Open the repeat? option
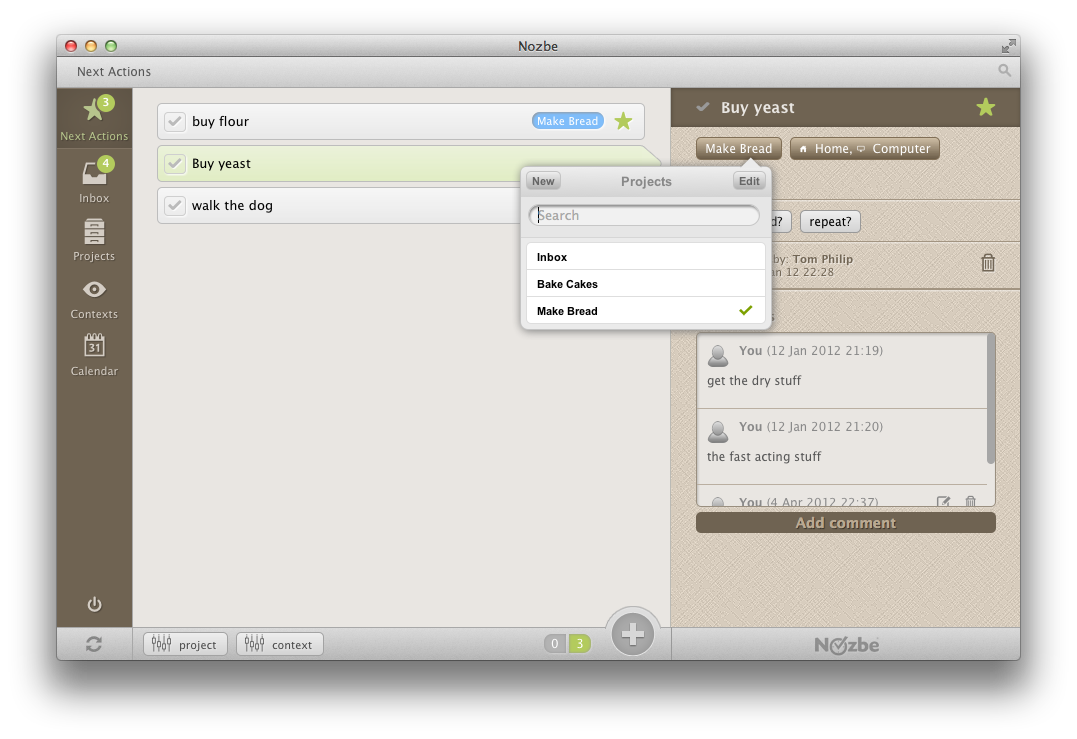The width and height of the screenshot is (1077, 739). point(830,221)
